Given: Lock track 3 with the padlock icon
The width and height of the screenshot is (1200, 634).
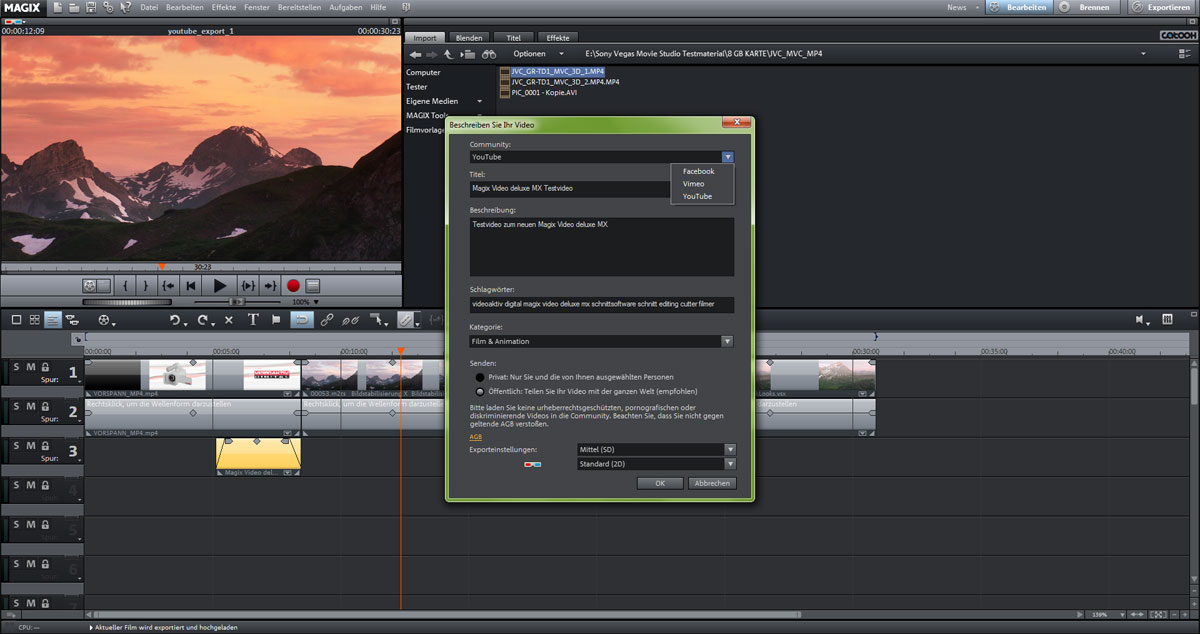Looking at the screenshot, I should pos(45,445).
